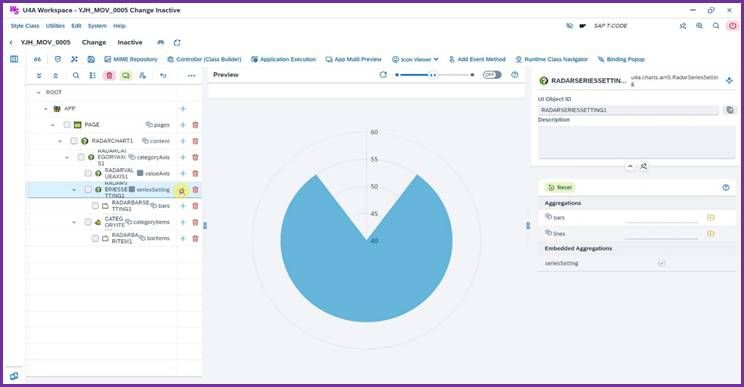The height and width of the screenshot is (387, 744).
Task: Delete the PAGE row with trash icon
Action: (x=195, y=125)
